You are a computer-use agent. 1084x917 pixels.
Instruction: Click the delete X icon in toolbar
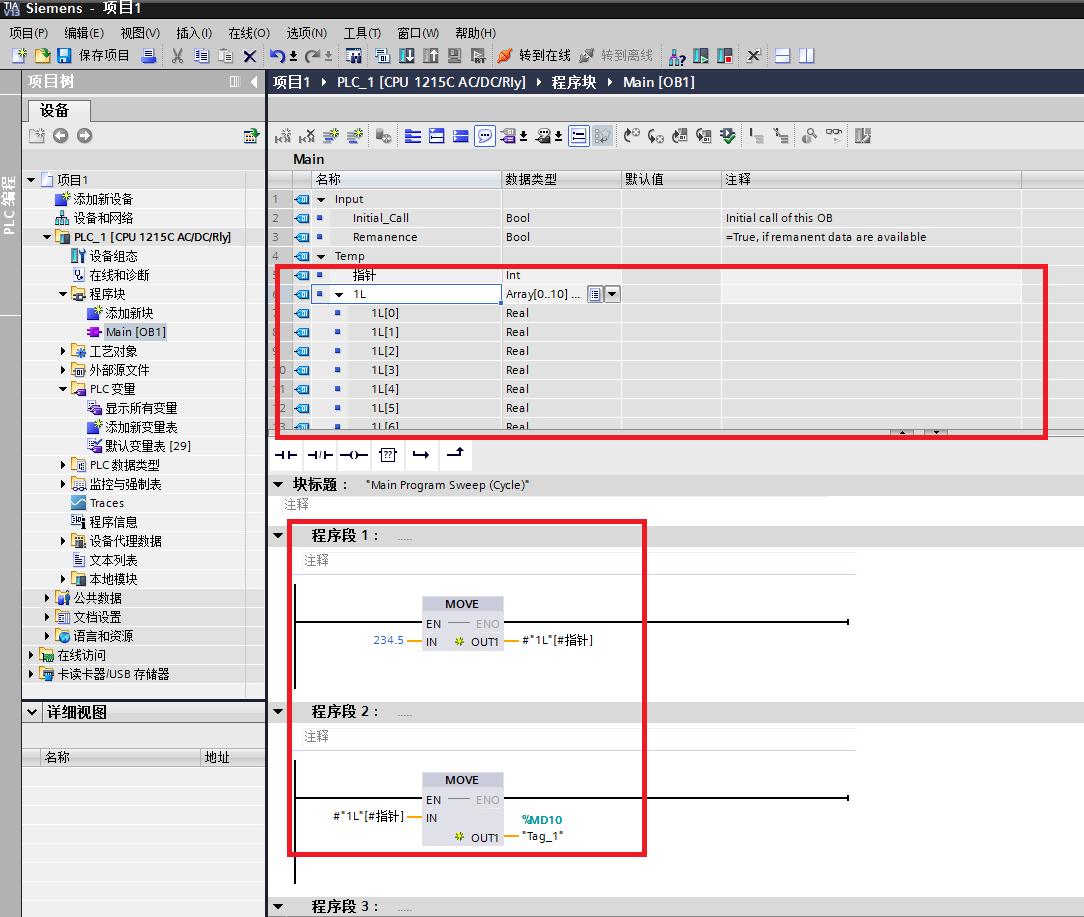pyautogui.click(x=250, y=56)
